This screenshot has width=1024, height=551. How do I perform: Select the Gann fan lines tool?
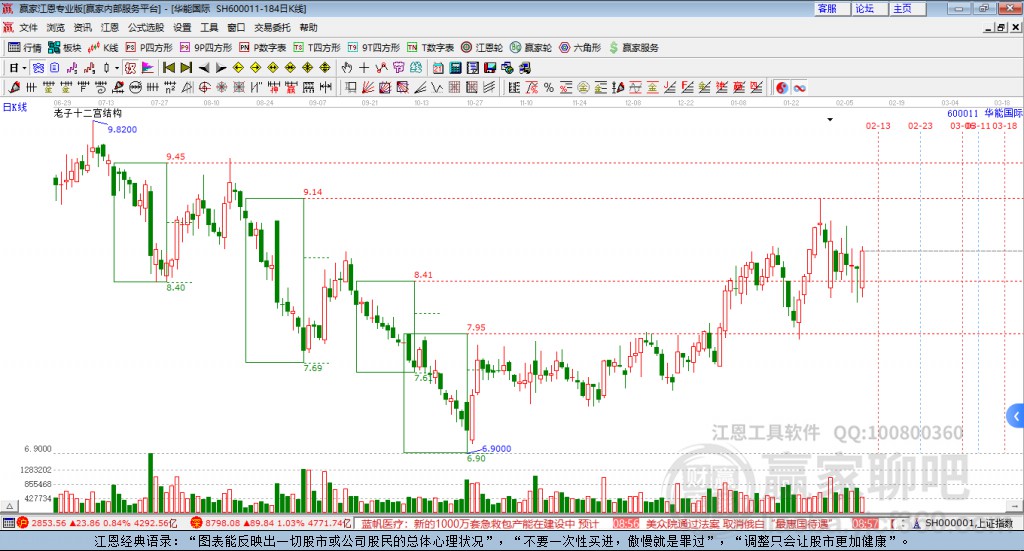pyautogui.click(x=368, y=87)
